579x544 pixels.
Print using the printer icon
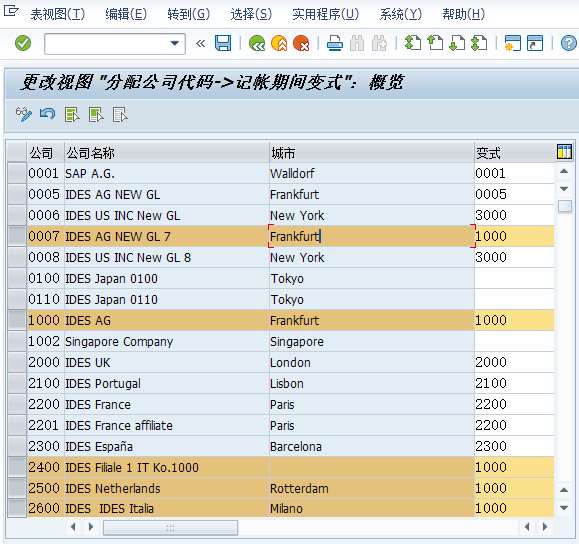tap(335, 43)
